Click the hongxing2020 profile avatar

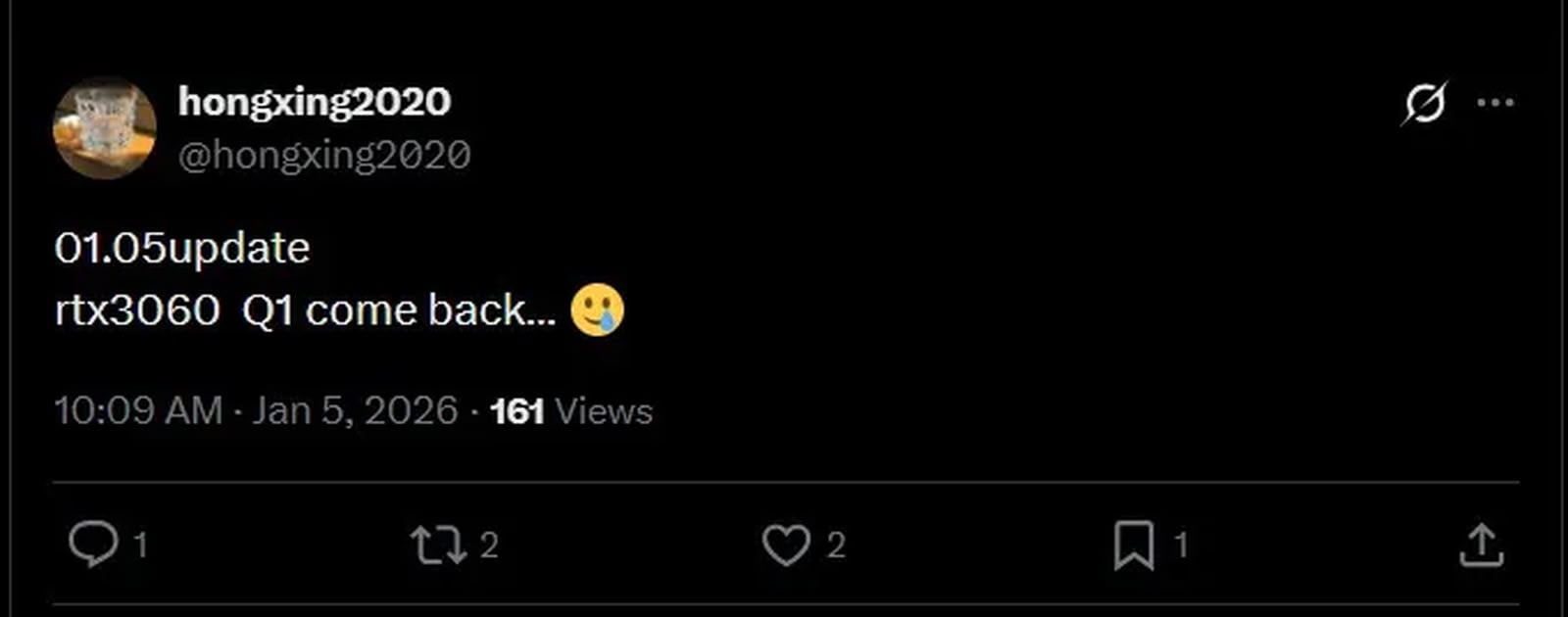tap(104, 128)
